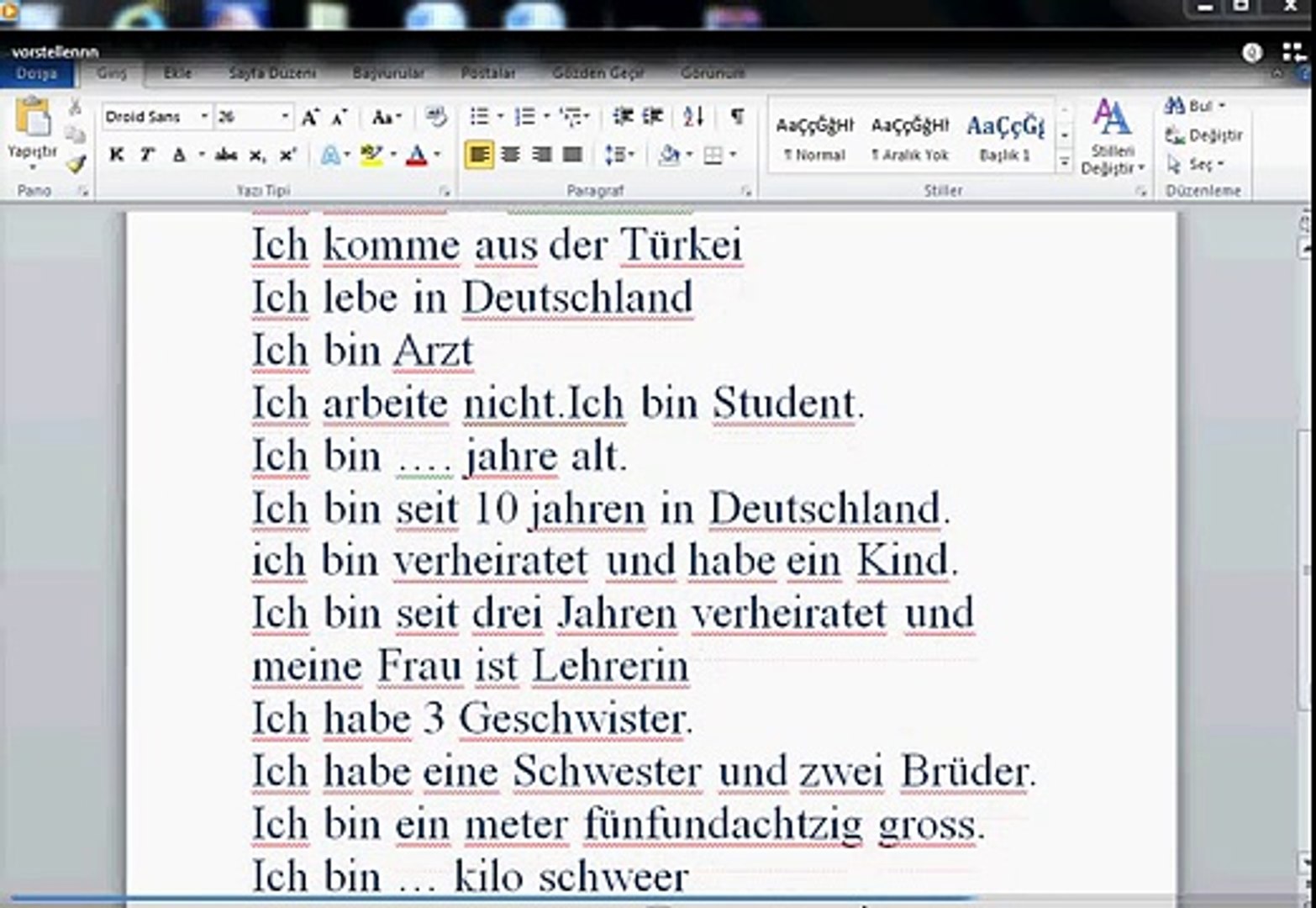Click the Justify alignment icon
The image size is (1316, 908).
(x=572, y=155)
